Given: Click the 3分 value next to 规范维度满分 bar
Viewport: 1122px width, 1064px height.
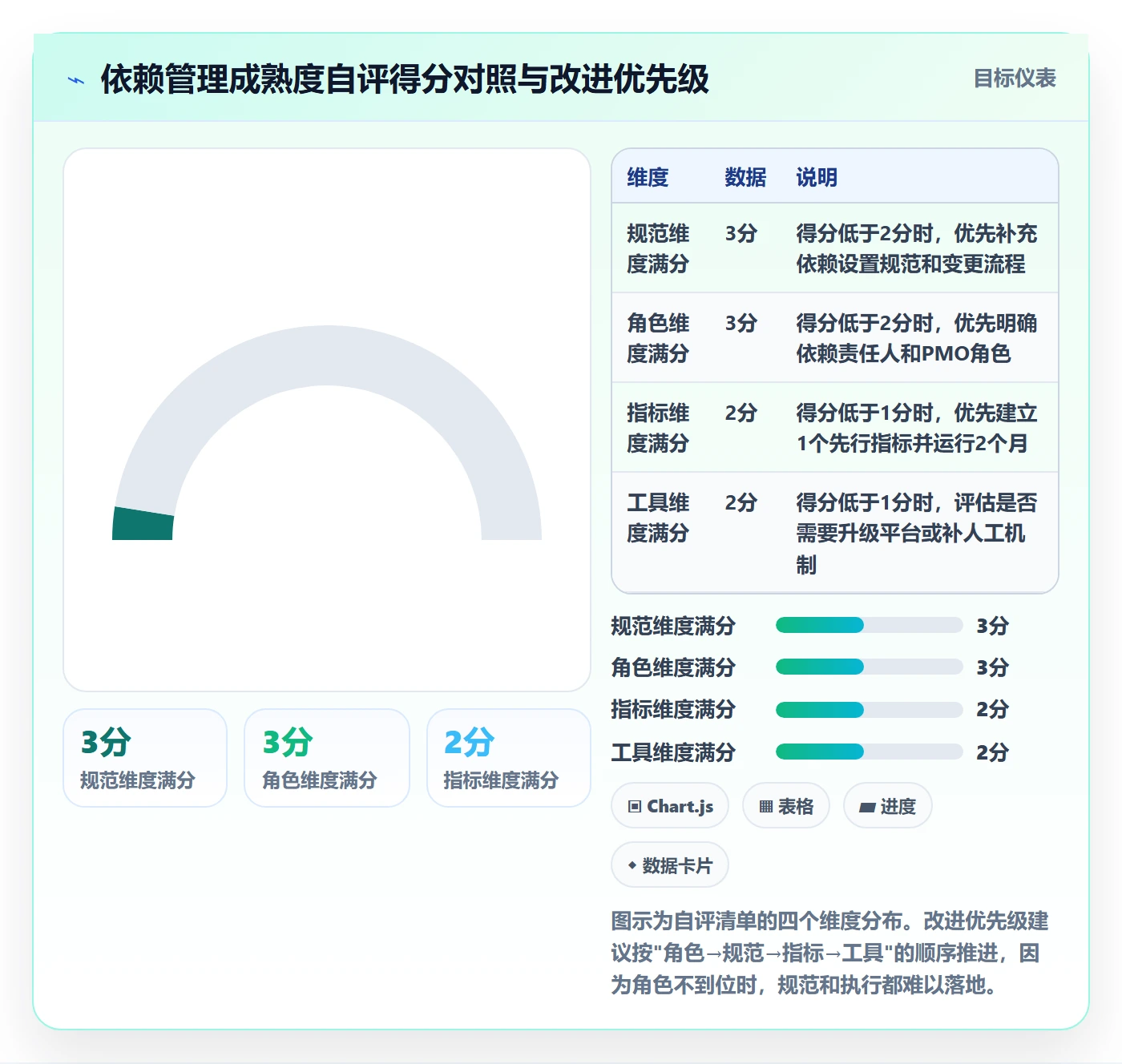Looking at the screenshot, I should tap(992, 626).
